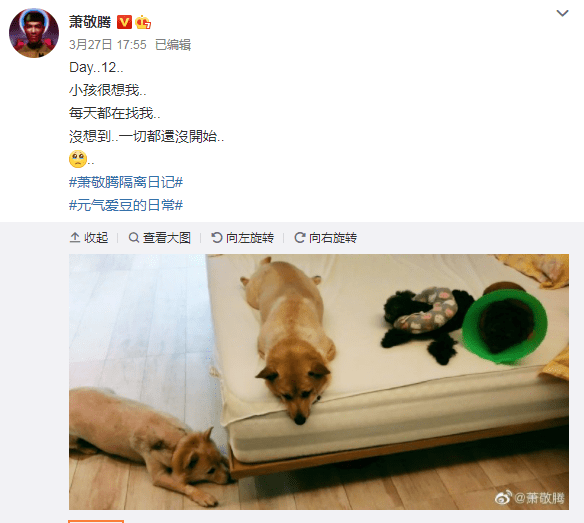Click the Weibo watermark logo on photo
584x523 pixels.
(x=503, y=498)
